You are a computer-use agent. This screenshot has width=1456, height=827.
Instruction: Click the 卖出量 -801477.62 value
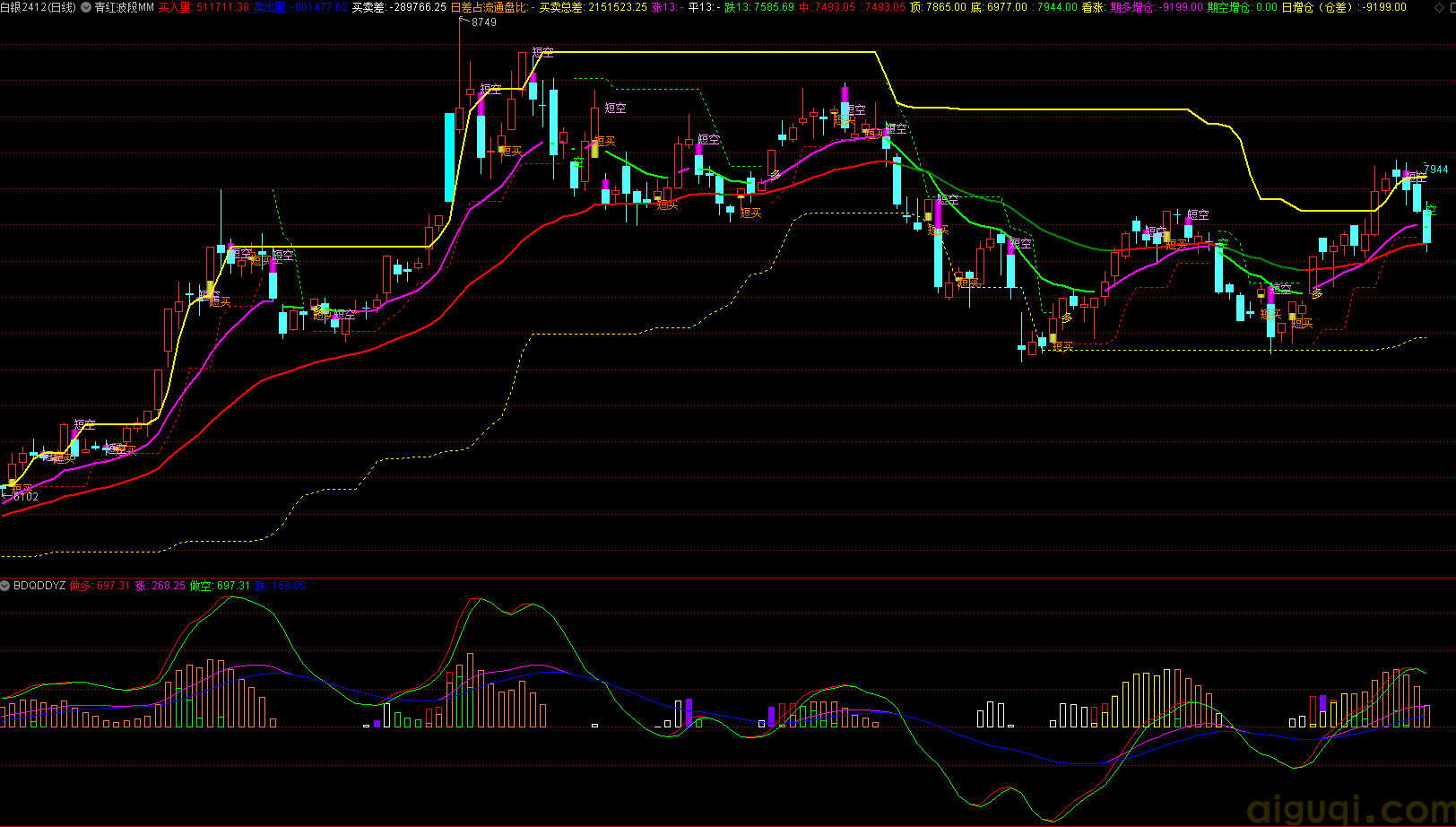[x=300, y=7]
